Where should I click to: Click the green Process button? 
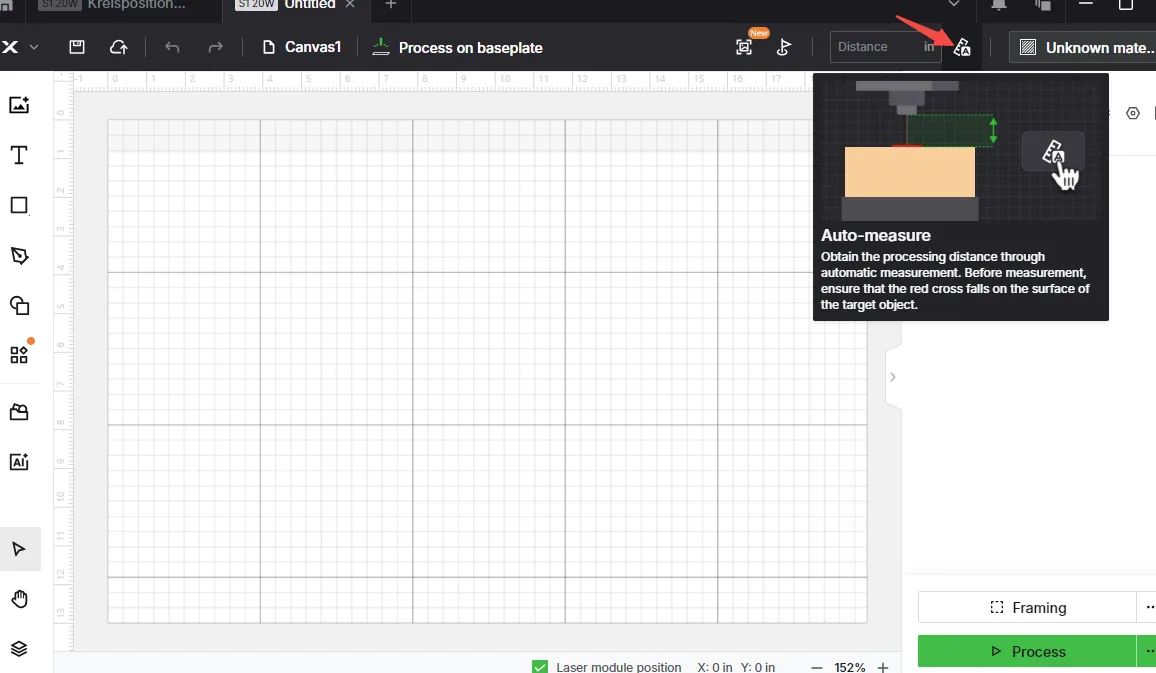(1027, 651)
